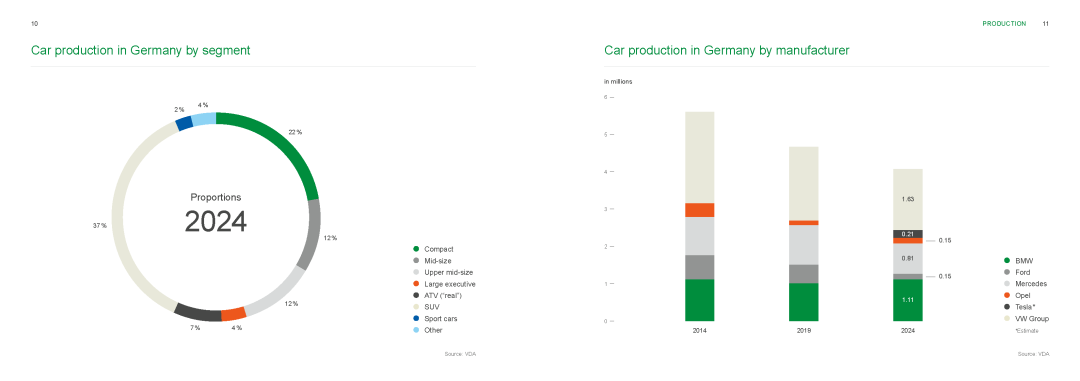Click the 0.81 Mercedes bar value

pos(908,258)
